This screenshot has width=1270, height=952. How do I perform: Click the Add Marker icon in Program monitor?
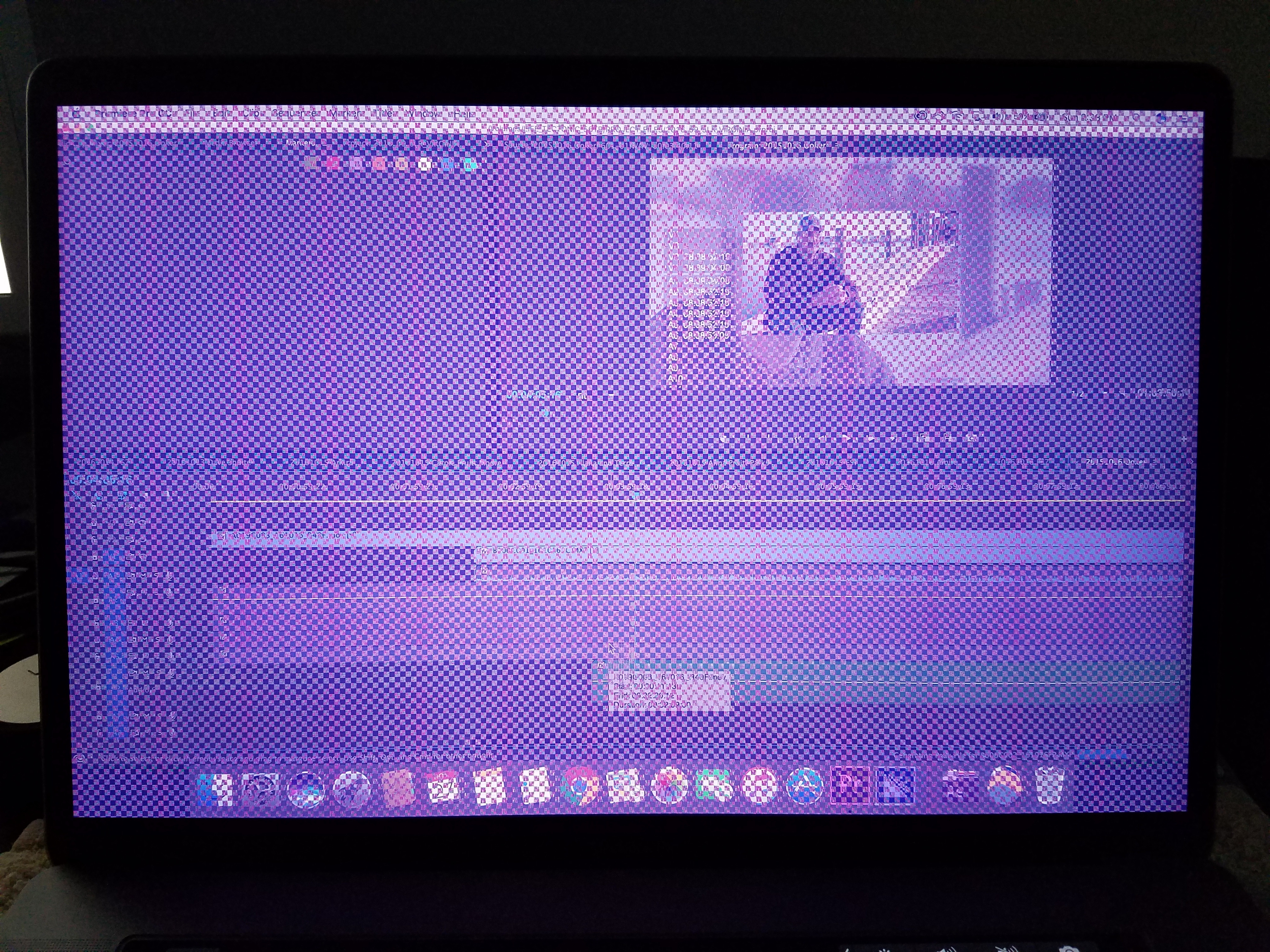tap(724, 439)
